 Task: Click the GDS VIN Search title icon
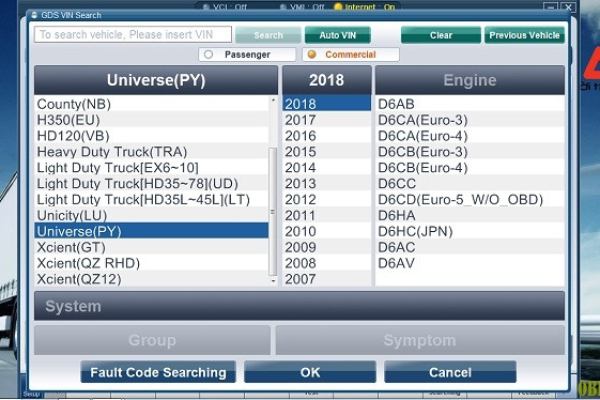[x=34, y=15]
